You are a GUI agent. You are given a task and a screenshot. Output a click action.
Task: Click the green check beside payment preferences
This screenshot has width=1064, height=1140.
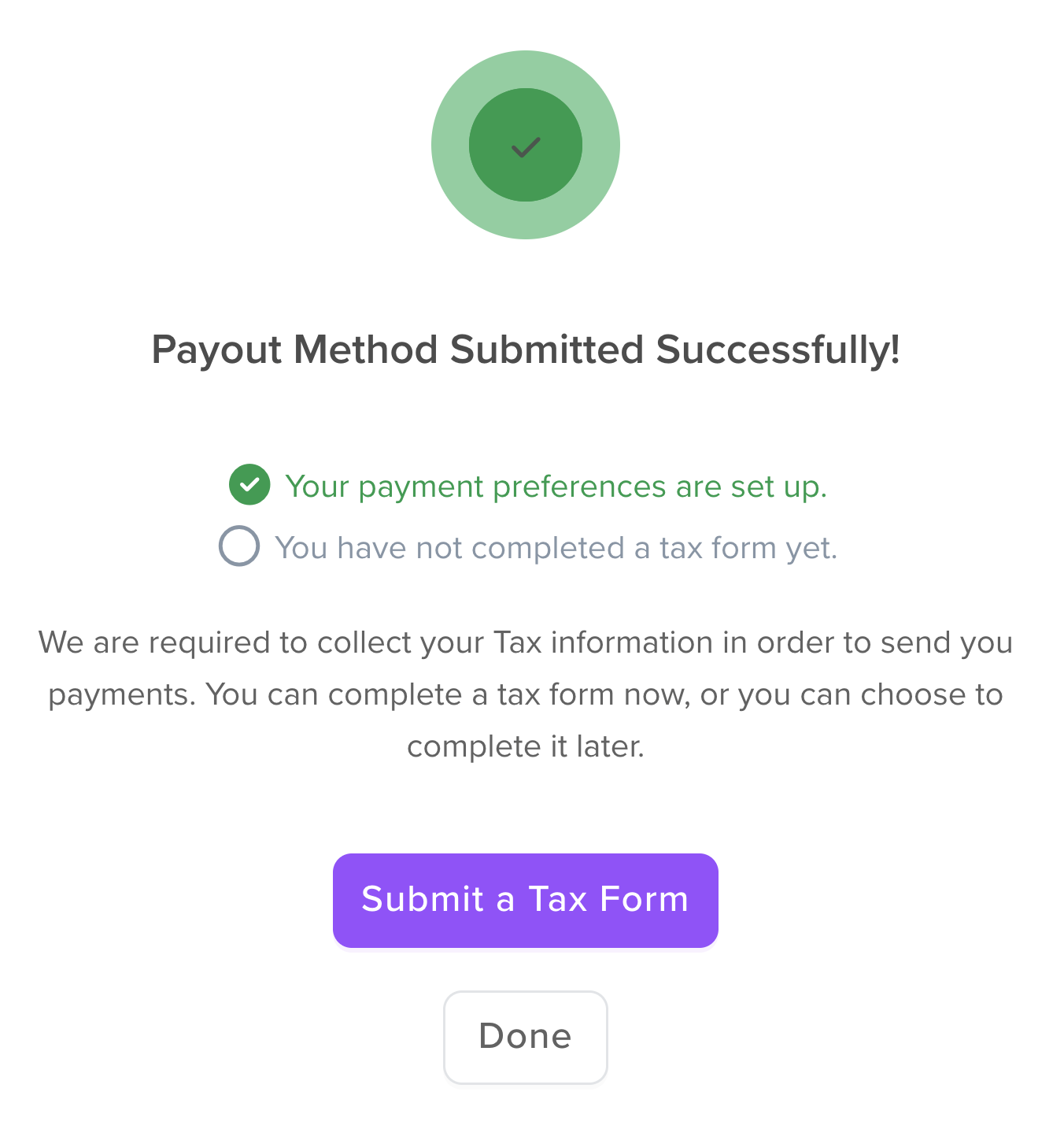(249, 485)
